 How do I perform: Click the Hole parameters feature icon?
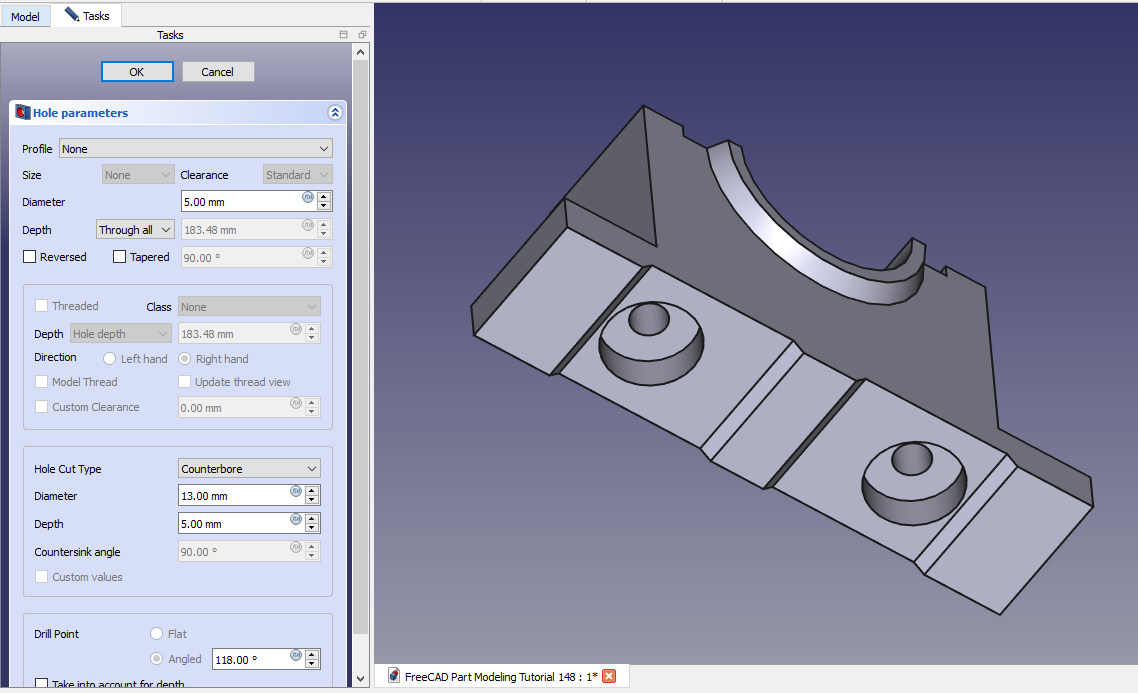pos(22,113)
